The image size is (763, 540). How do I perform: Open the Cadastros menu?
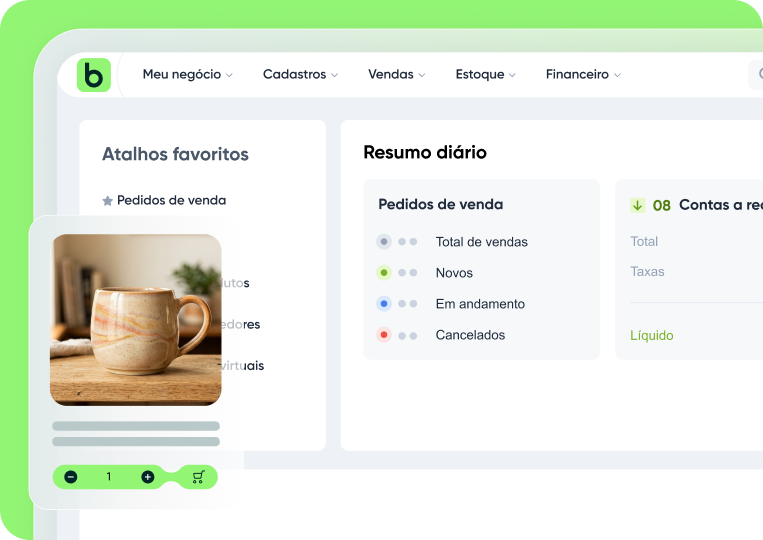point(300,74)
